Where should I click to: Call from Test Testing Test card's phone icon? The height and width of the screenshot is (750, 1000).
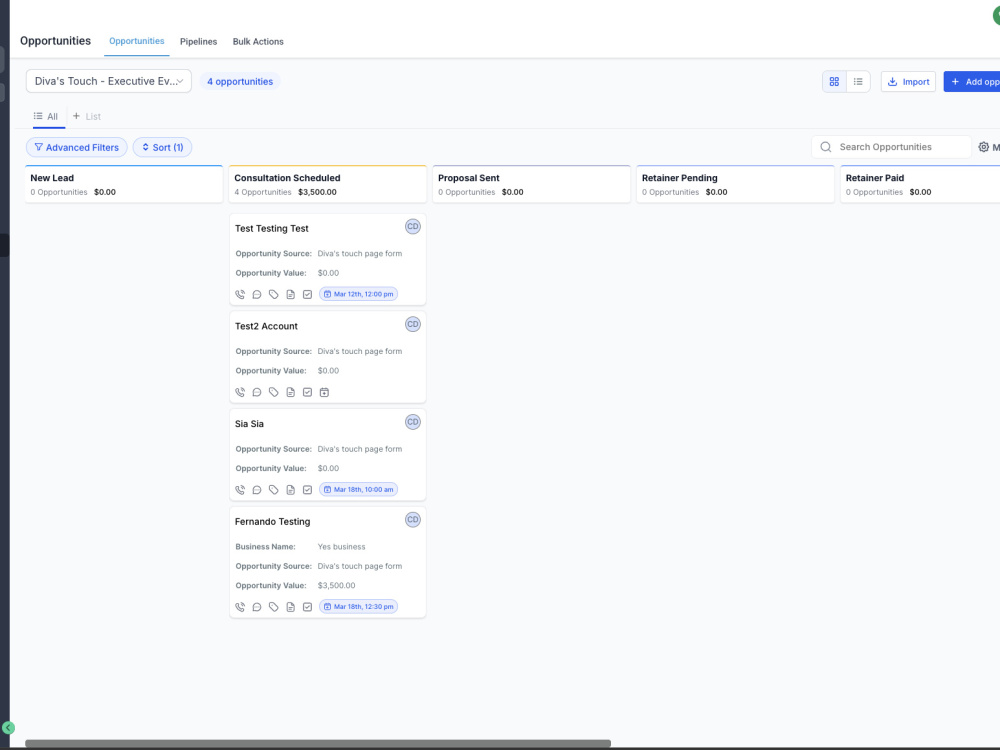coord(240,295)
